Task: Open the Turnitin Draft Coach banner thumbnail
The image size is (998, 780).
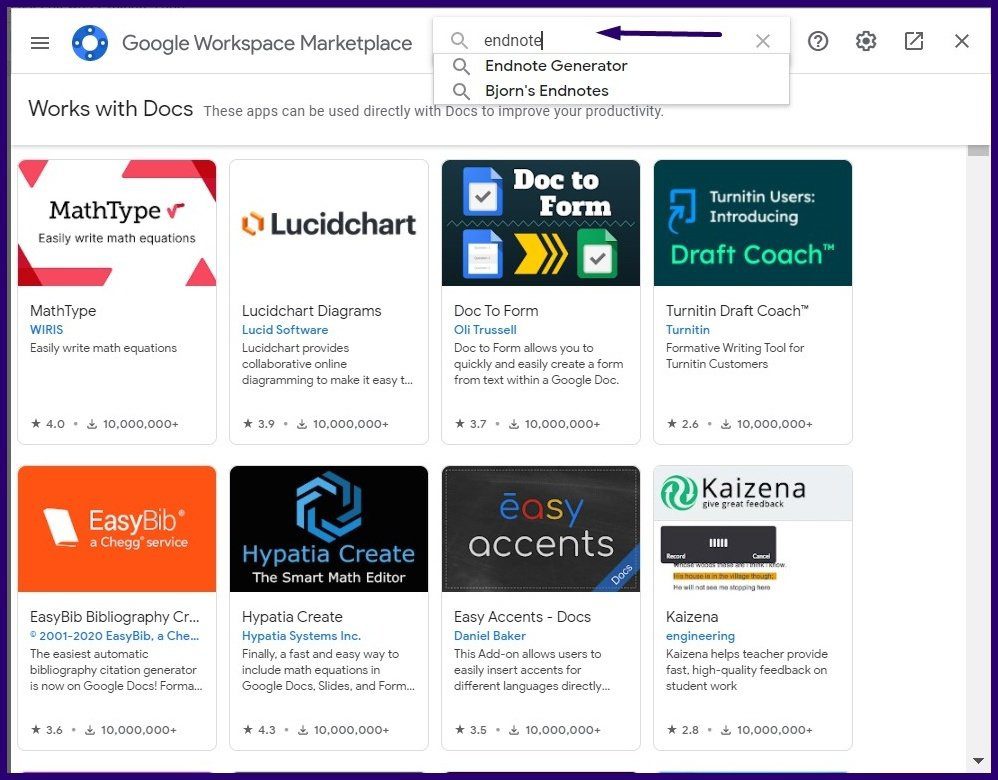Action: coord(753,223)
